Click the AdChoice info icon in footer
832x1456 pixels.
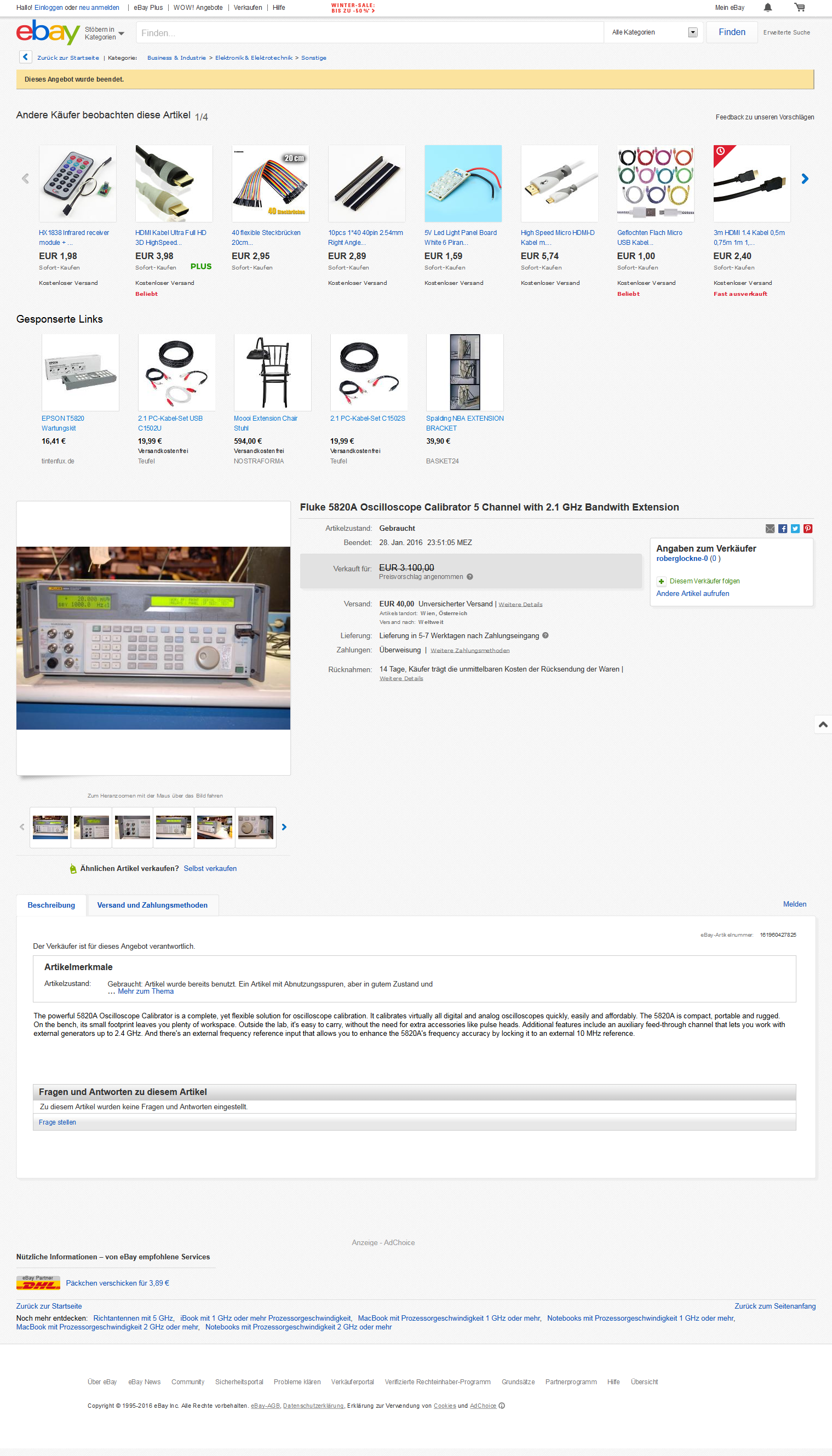click(502, 1406)
